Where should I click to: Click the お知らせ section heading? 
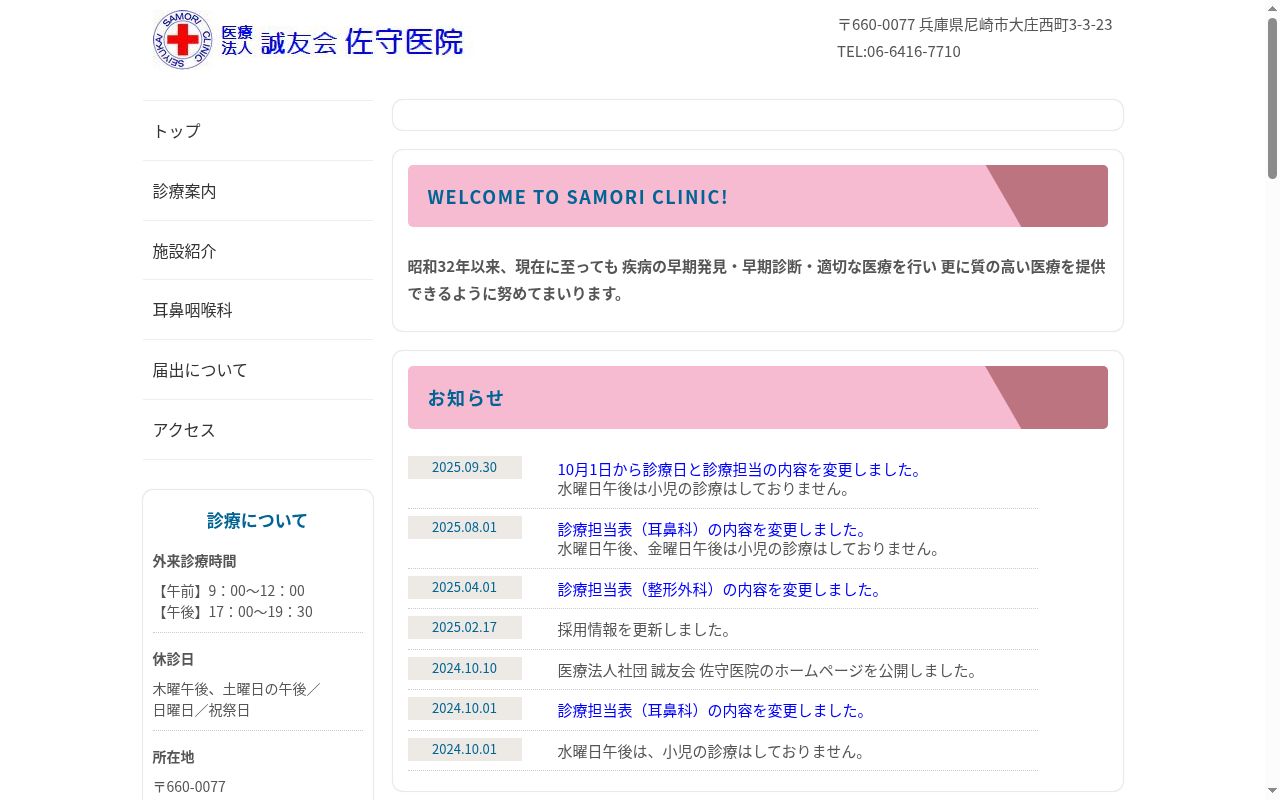(466, 398)
